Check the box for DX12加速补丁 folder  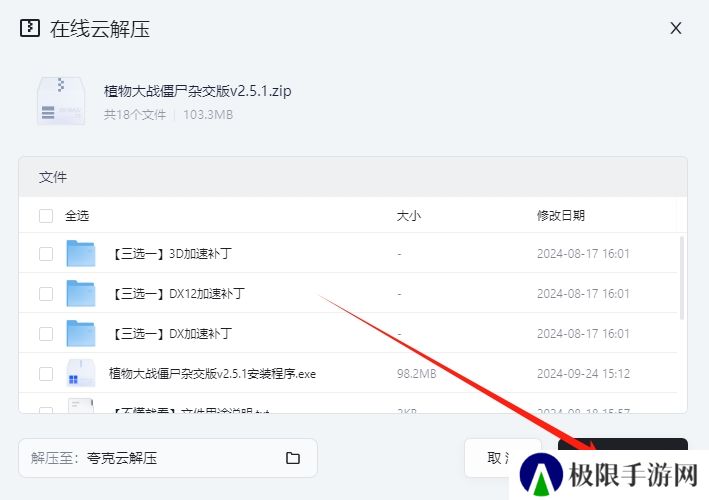46,294
